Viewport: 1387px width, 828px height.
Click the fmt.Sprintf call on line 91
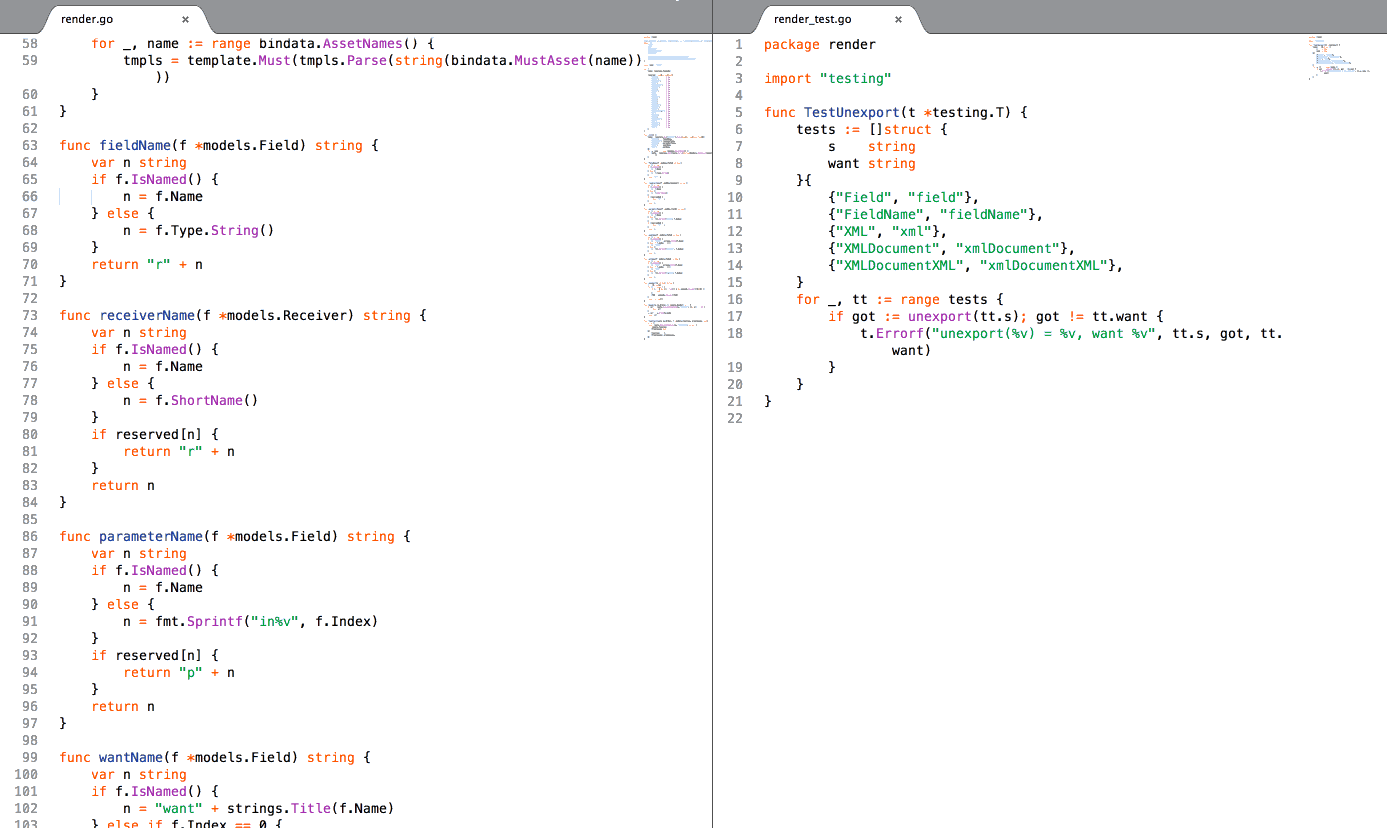click(x=200, y=621)
